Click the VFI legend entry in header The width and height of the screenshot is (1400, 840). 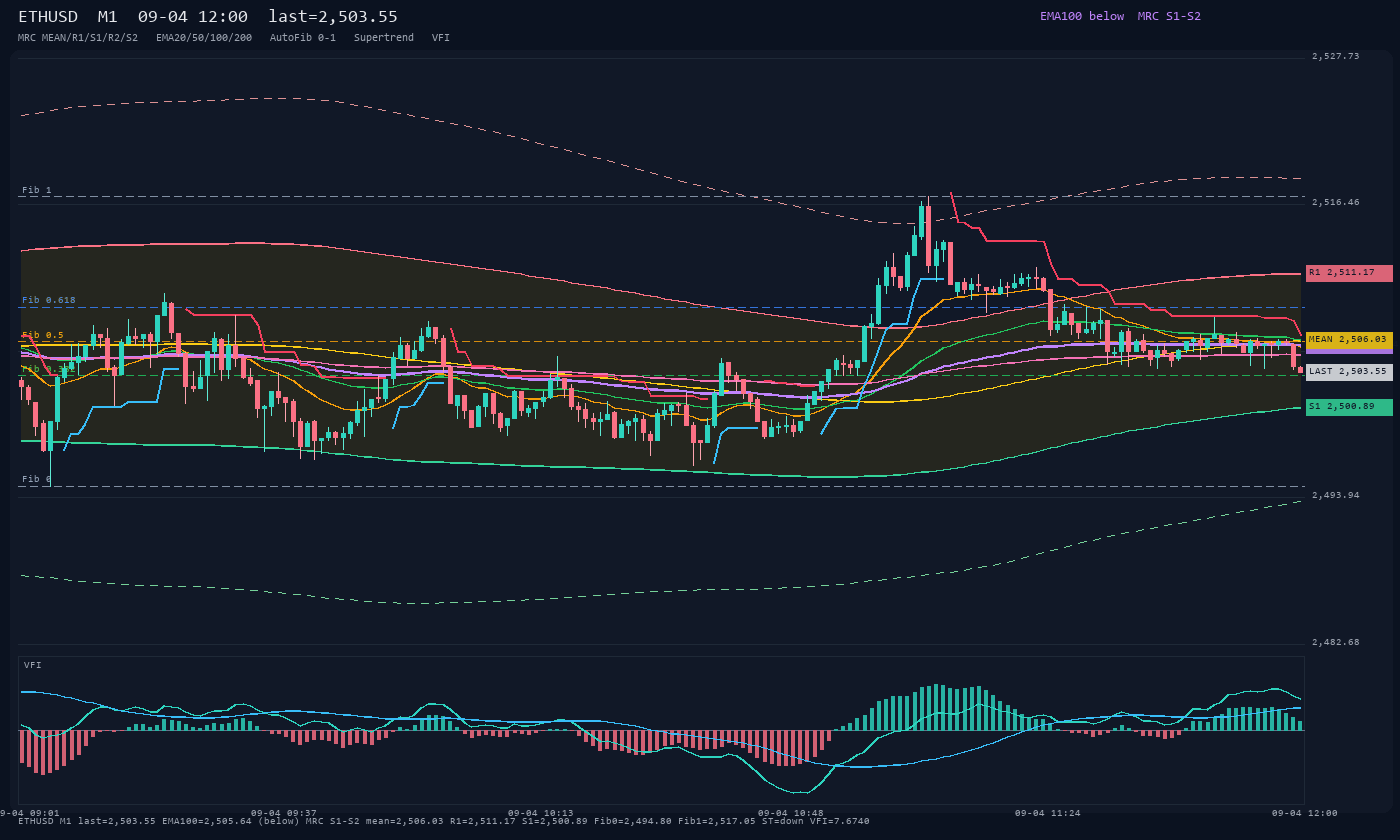[441, 37]
